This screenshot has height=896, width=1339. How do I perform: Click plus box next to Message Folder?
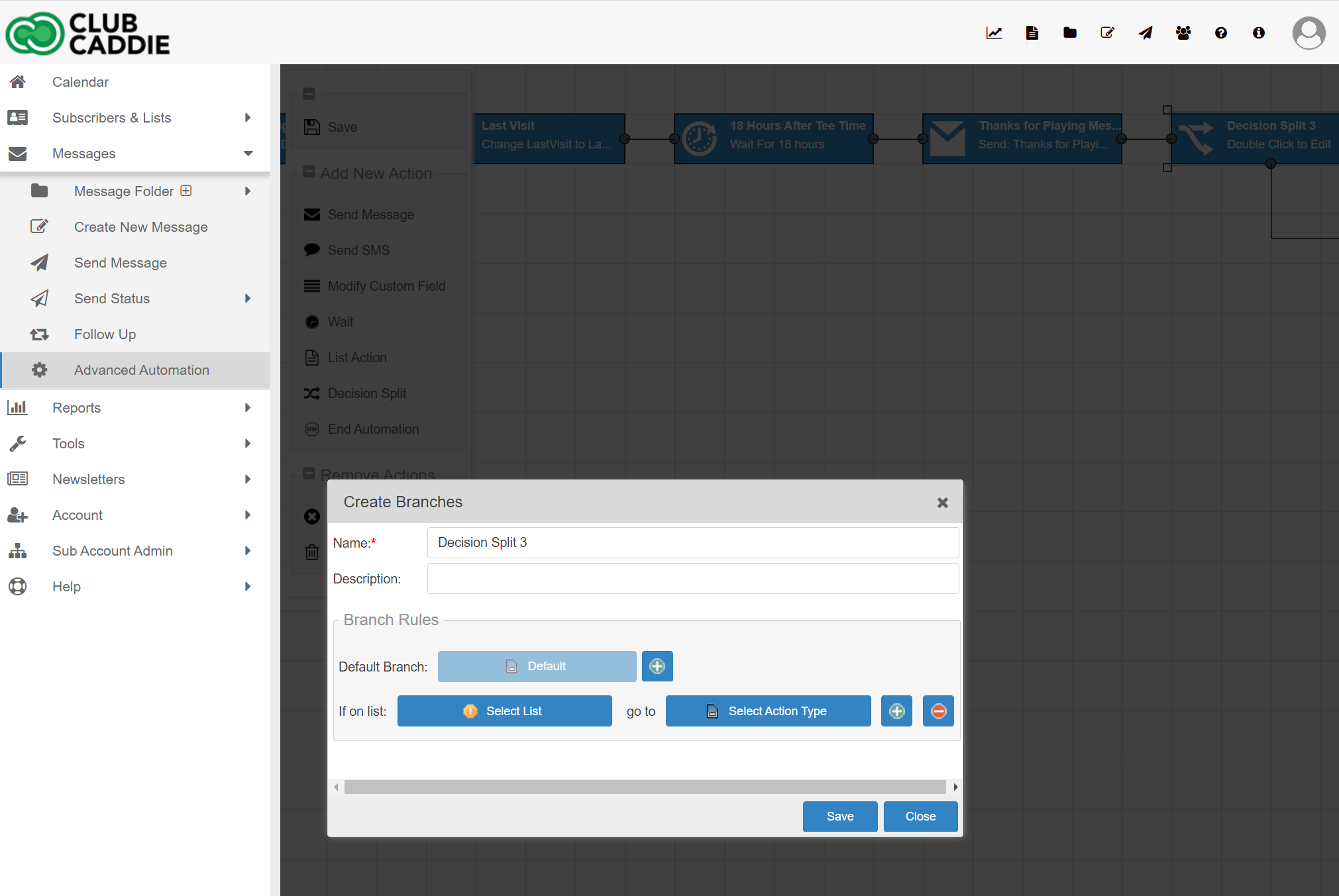[x=186, y=191]
